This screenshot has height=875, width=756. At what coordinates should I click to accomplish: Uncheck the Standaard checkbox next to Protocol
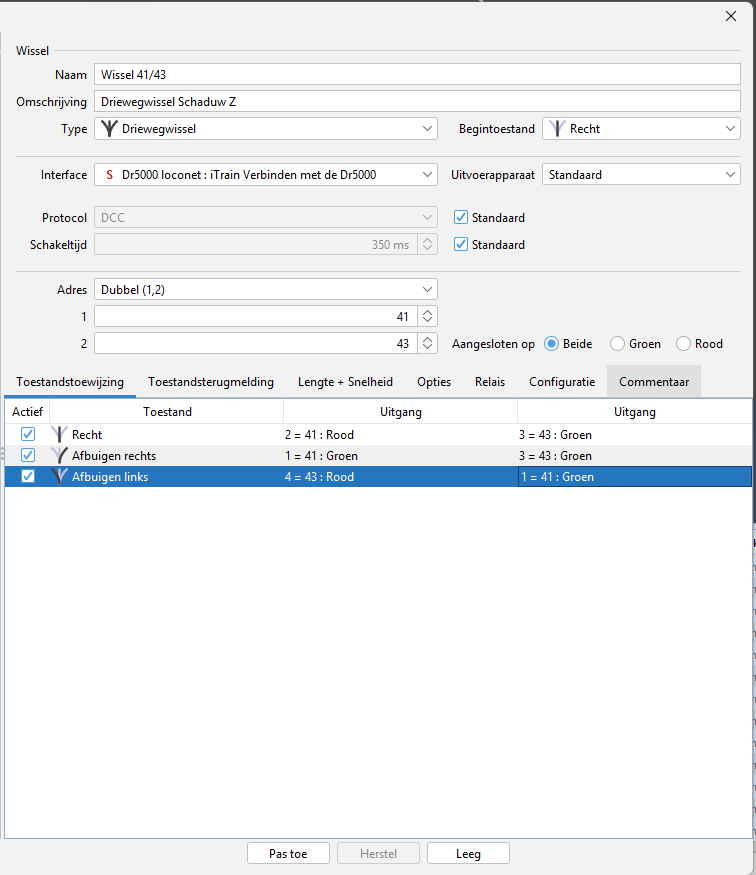(x=460, y=218)
